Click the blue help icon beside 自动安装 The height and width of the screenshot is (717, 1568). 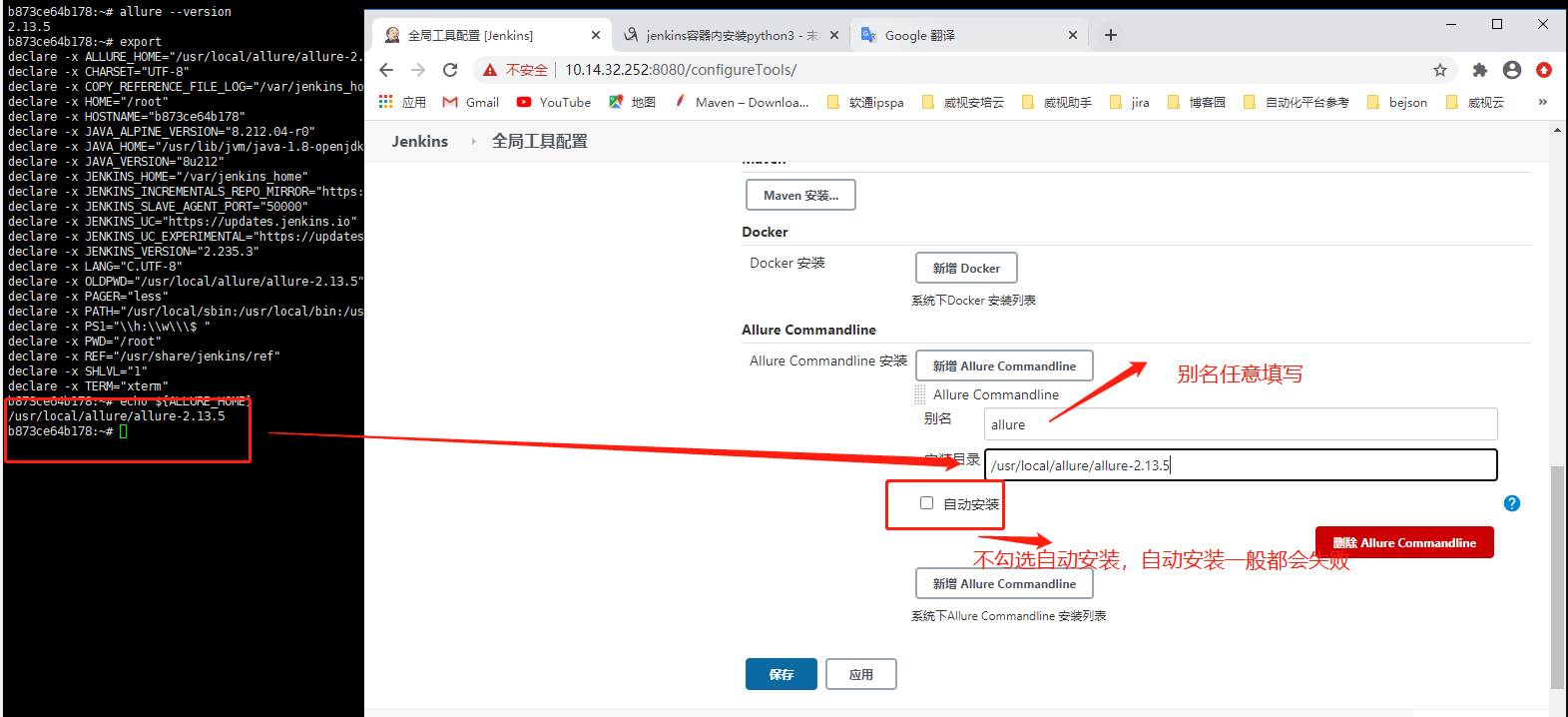pos(1512,503)
